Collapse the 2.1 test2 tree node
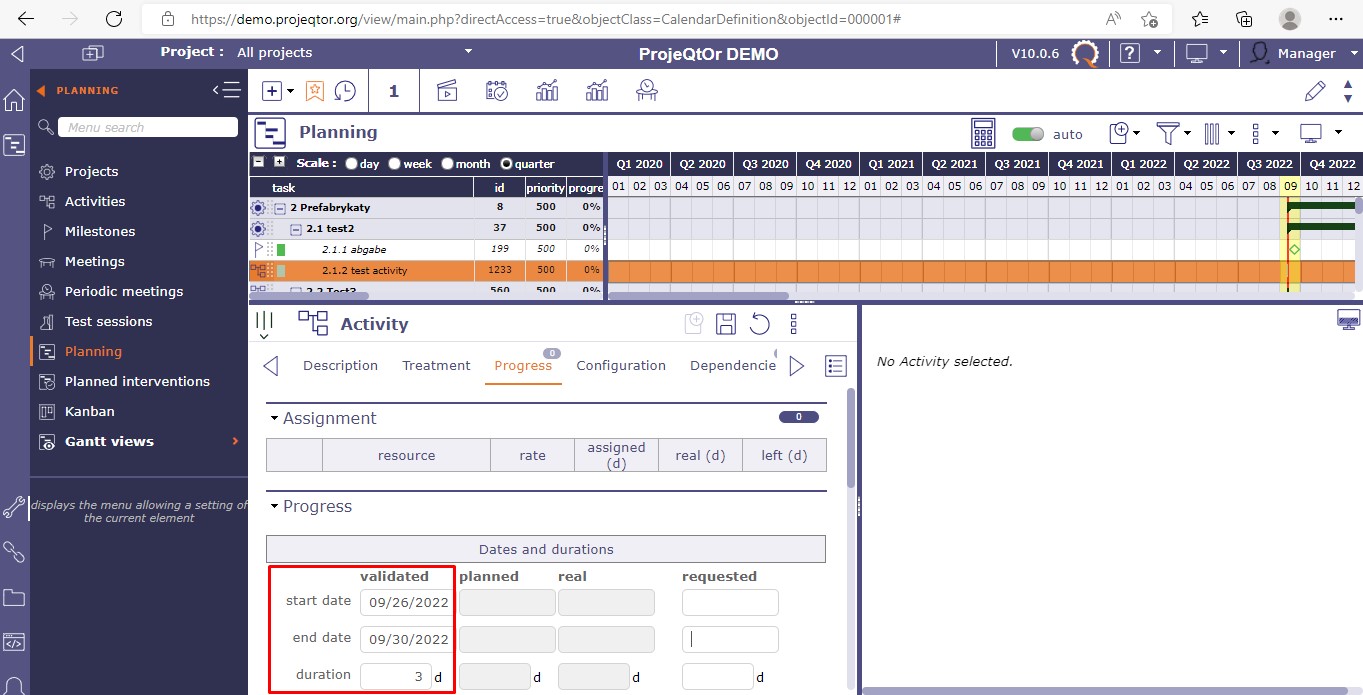Screen dimensions: 1363x695 (297, 228)
